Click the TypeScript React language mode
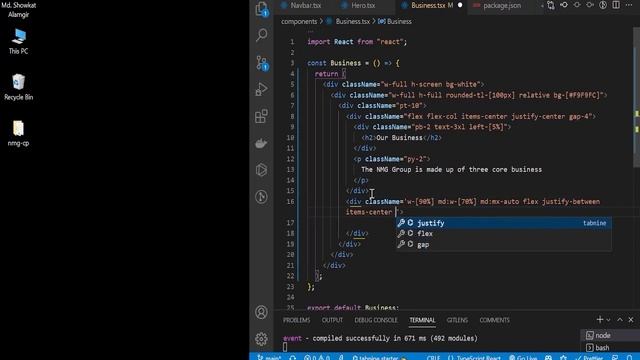This screenshot has height=360, width=640. [x=474, y=357]
